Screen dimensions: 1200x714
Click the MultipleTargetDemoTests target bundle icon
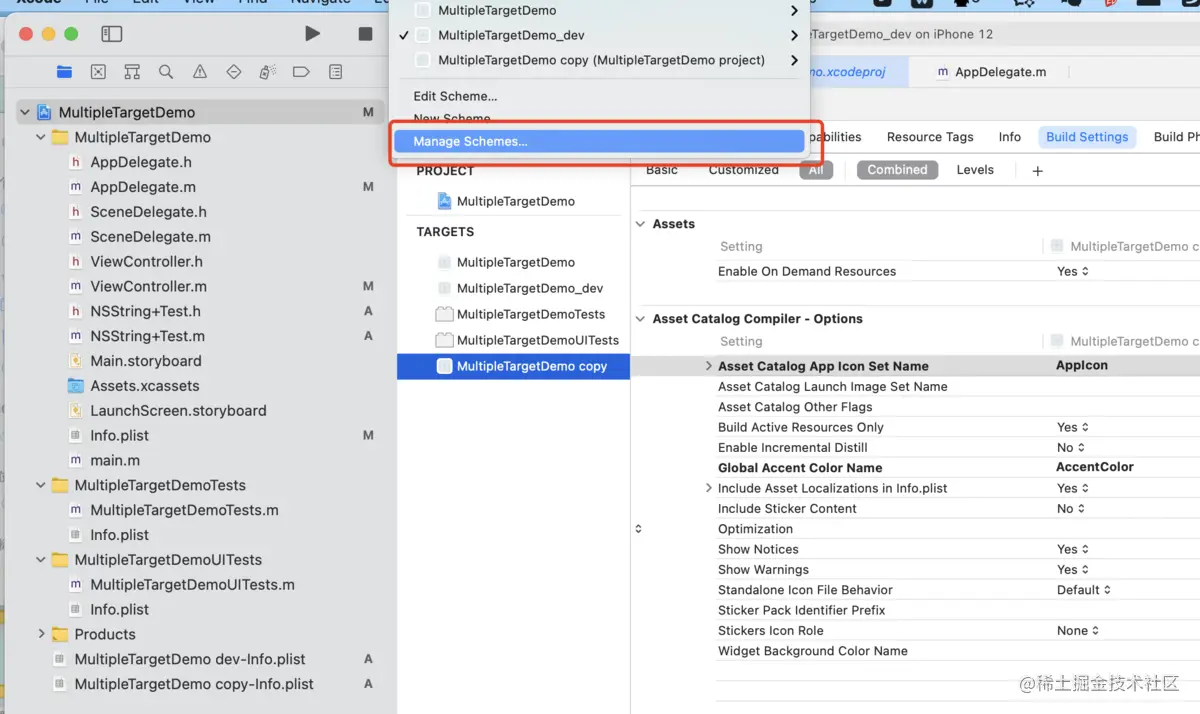(x=445, y=314)
